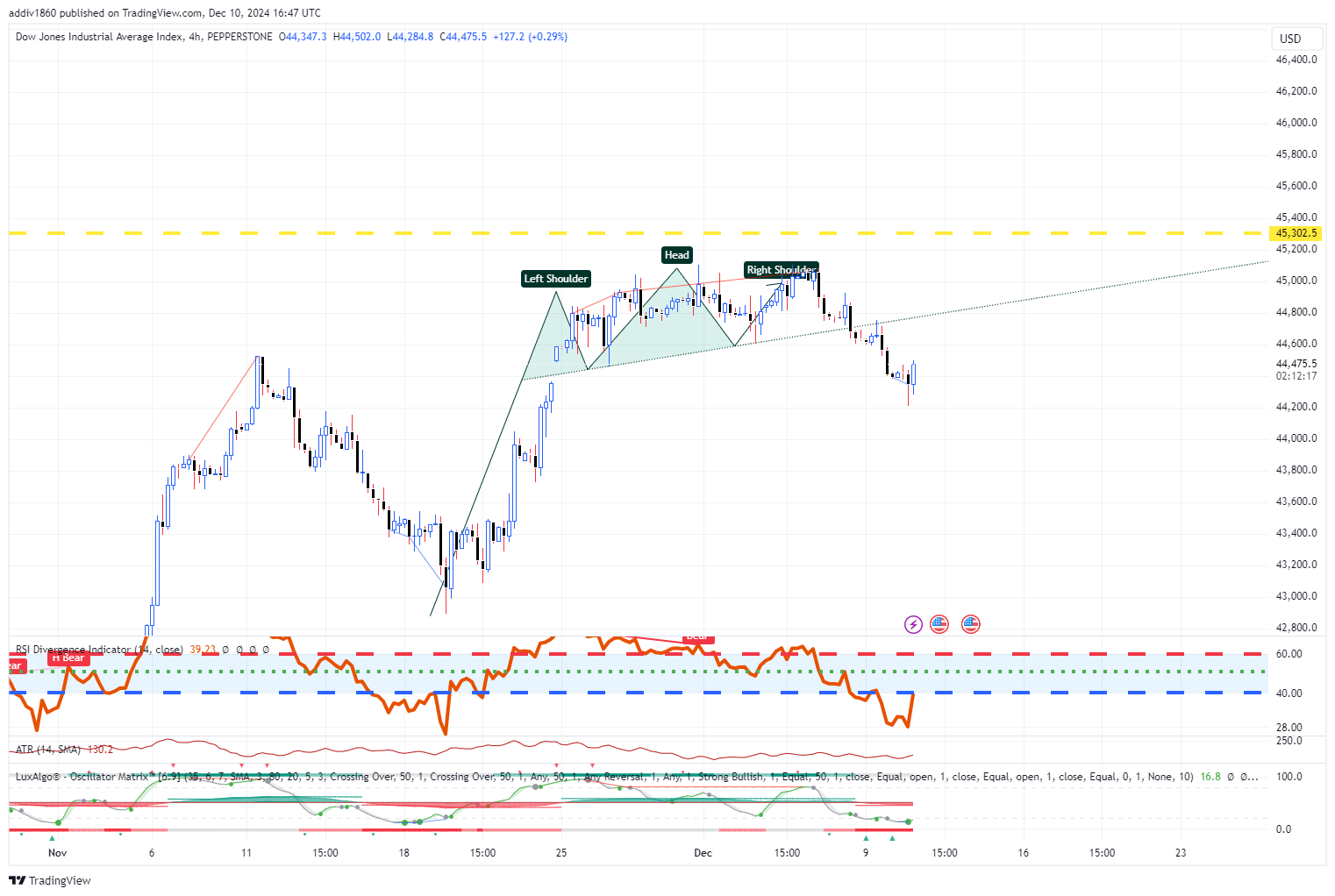Click the ATR 250.0 axis label
1335x896 pixels.
pyautogui.click(x=1289, y=741)
